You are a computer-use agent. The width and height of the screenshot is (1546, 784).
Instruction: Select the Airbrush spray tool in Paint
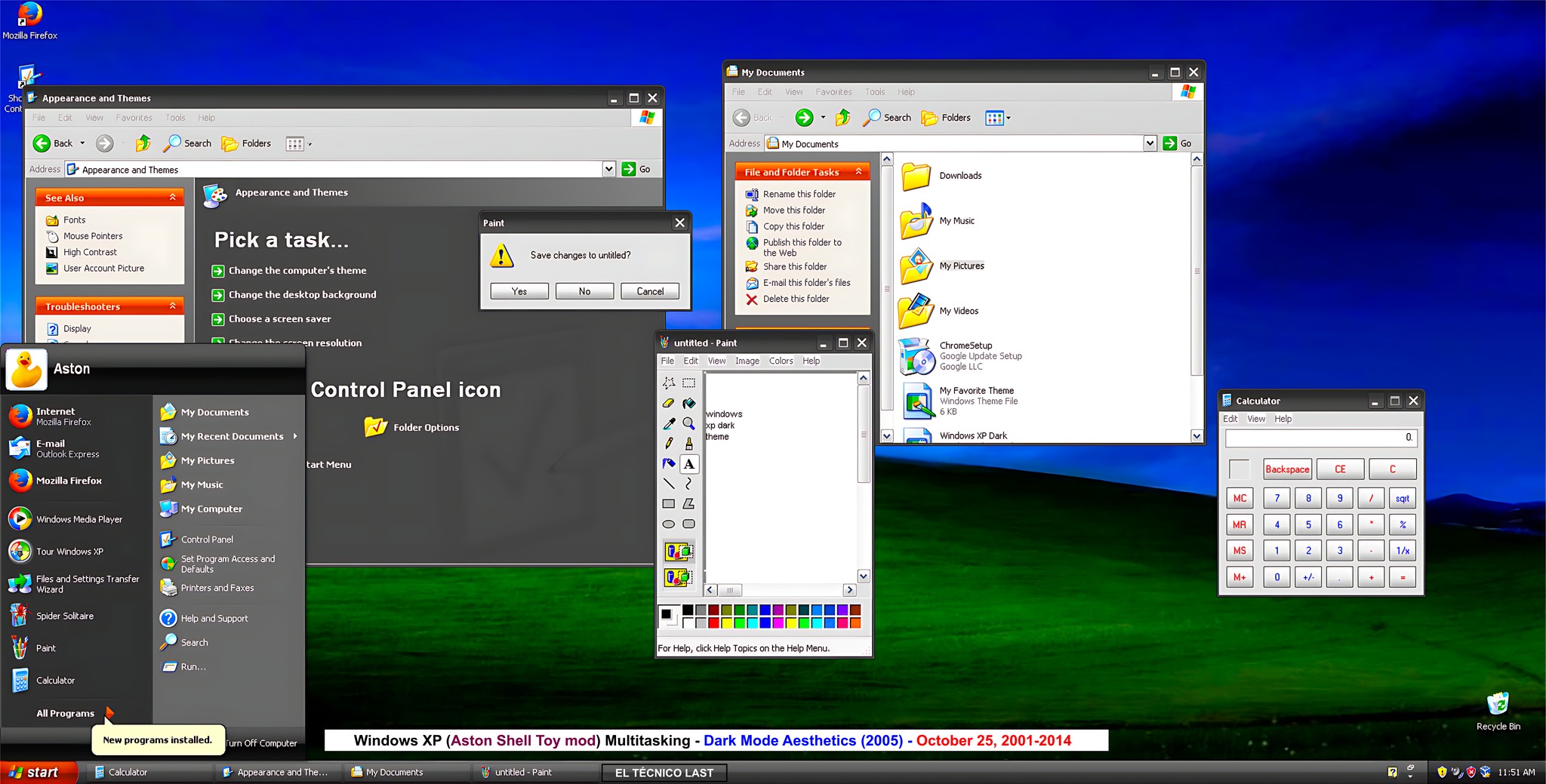(669, 464)
